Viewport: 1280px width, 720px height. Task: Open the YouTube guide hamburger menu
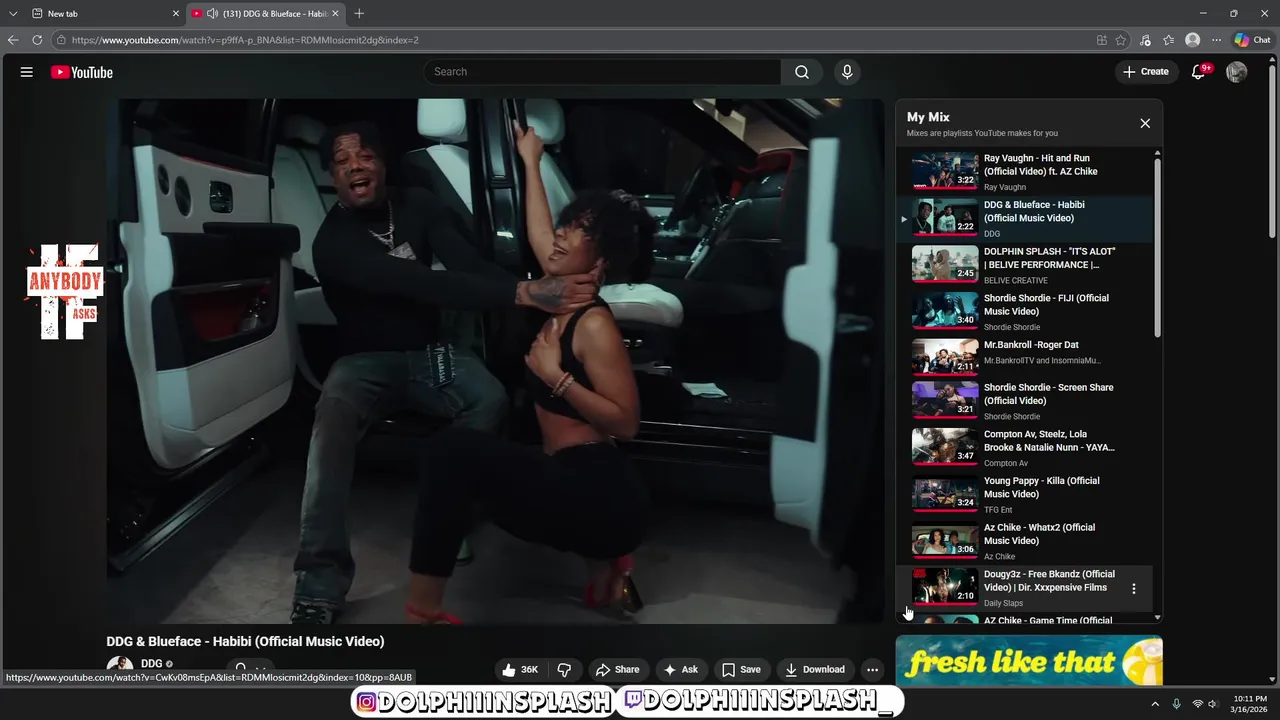(x=27, y=72)
